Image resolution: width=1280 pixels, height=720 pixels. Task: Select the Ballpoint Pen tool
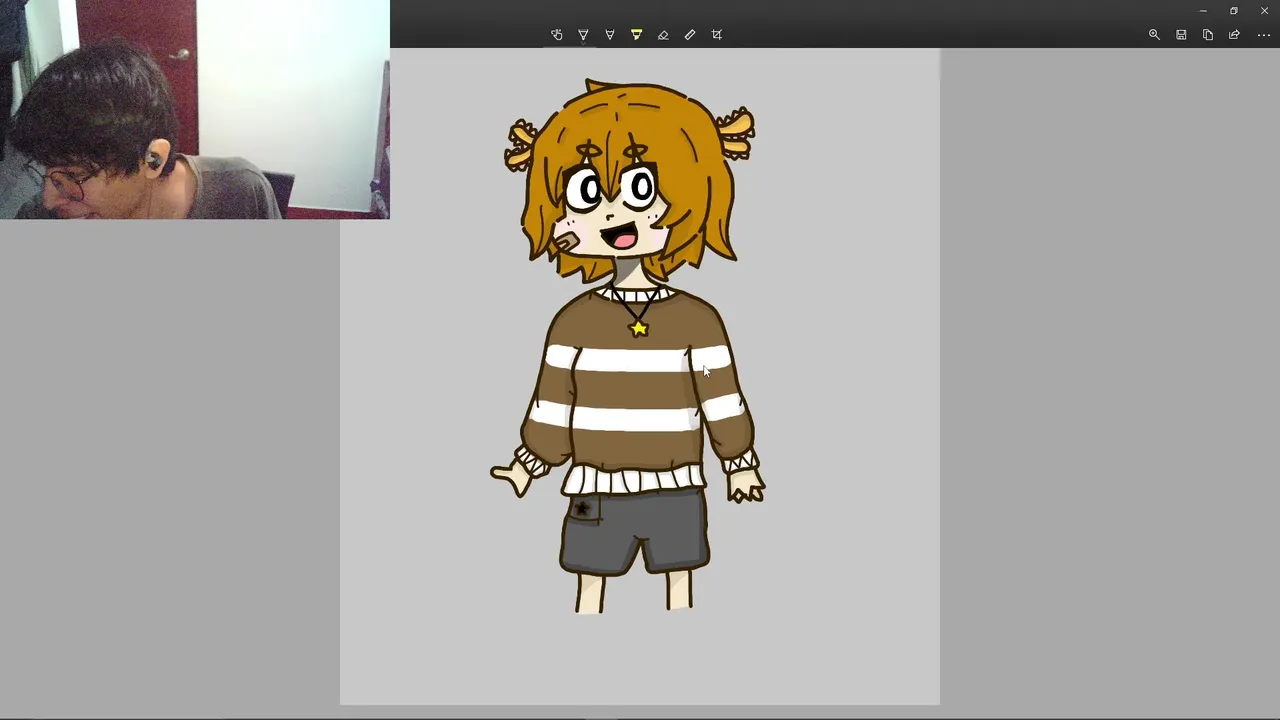[x=583, y=35]
